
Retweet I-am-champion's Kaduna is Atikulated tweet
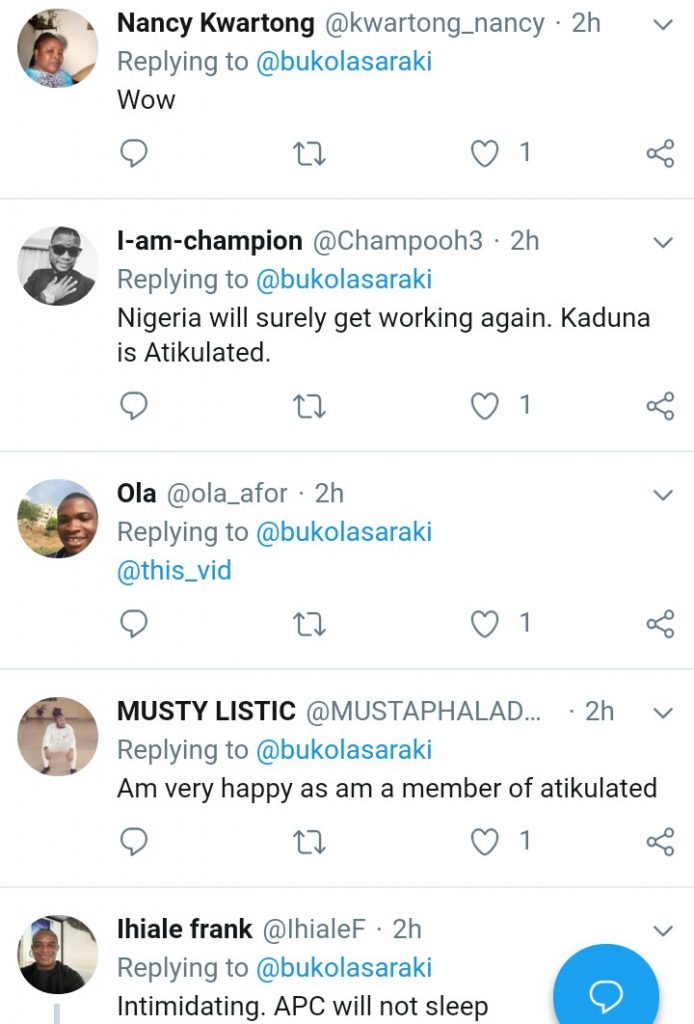click(309, 405)
